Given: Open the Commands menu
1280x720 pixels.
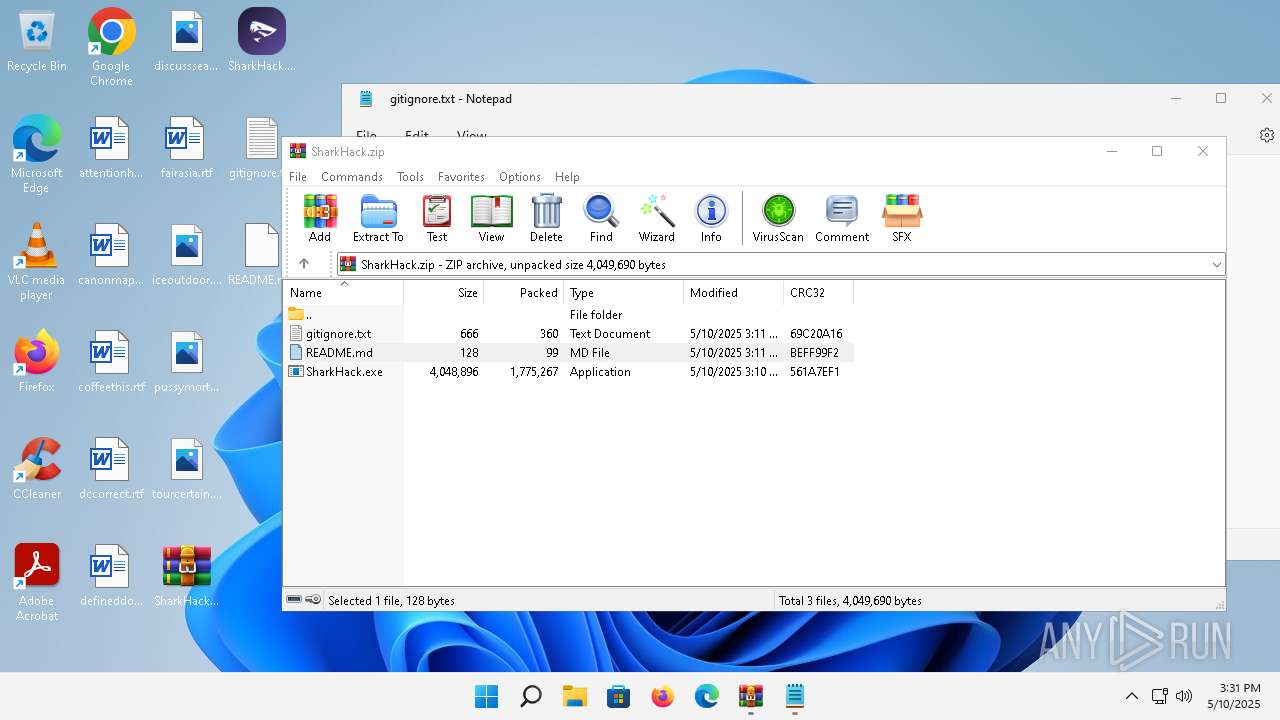Looking at the screenshot, I should pos(352,176).
